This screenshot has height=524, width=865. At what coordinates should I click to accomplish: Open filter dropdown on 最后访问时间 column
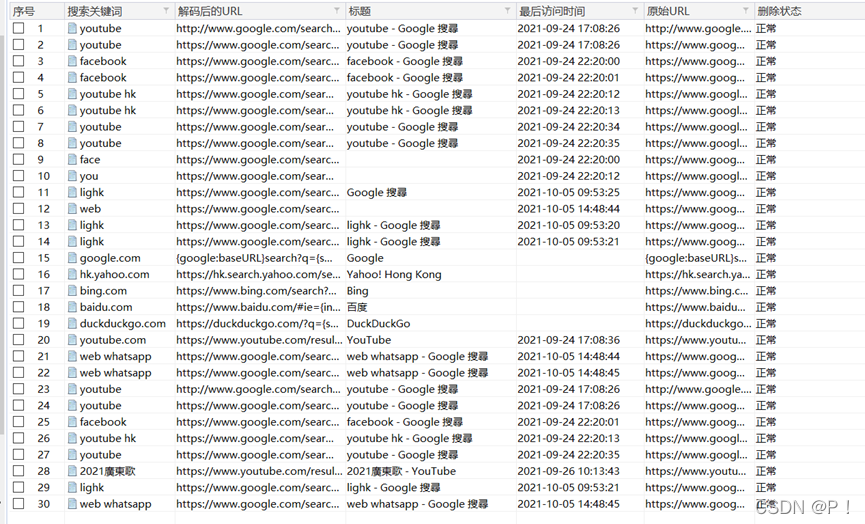click(635, 10)
